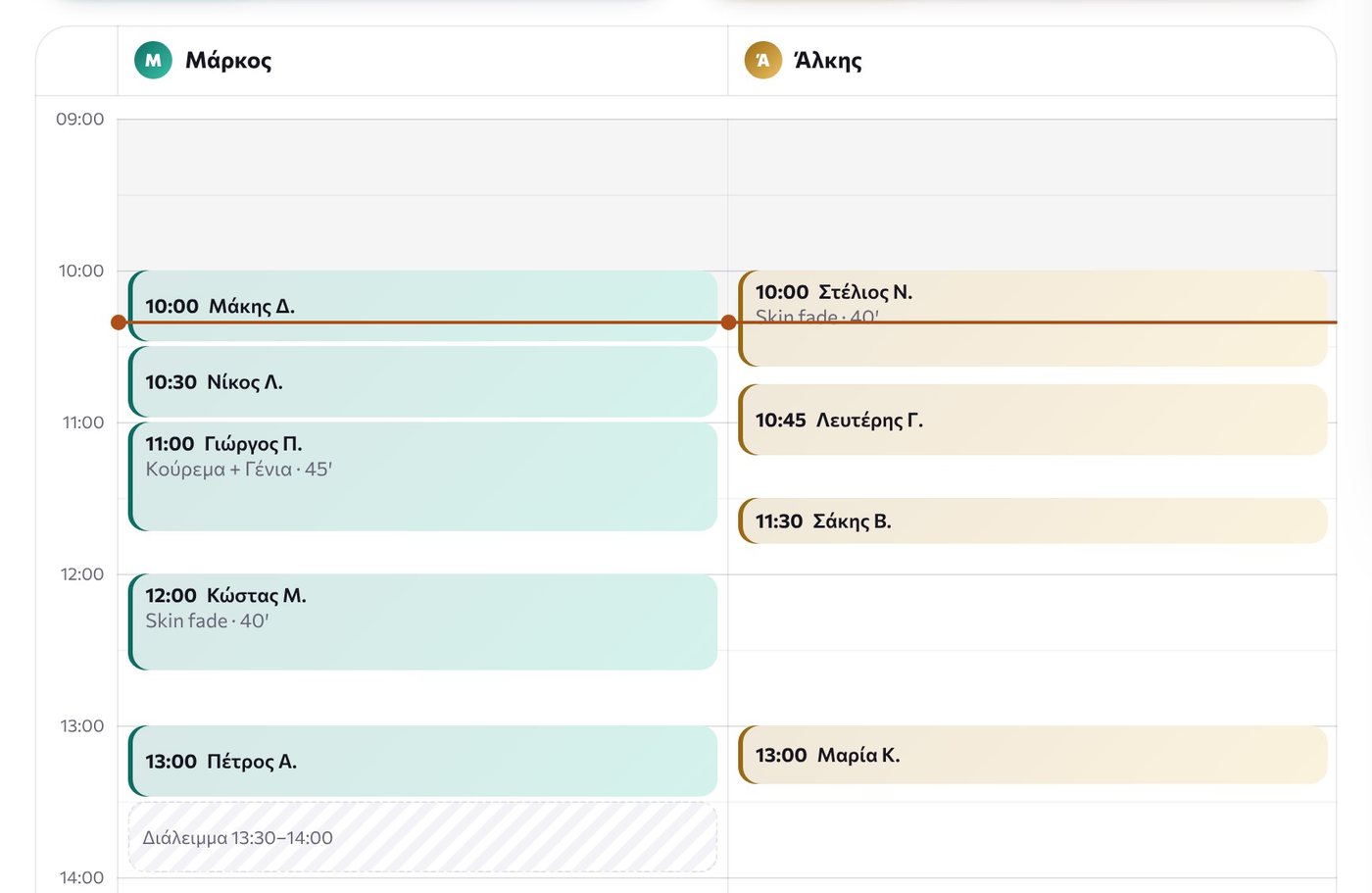This screenshot has width=1372, height=893.
Task: Click the 11:00 time axis label
Action: tap(83, 422)
